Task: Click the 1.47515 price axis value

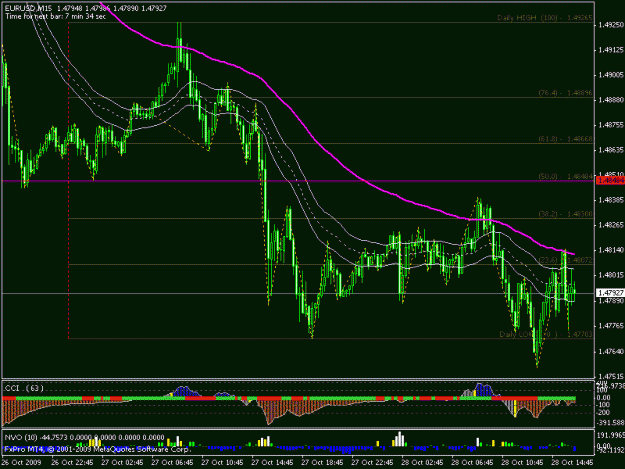Action: [x=611, y=376]
